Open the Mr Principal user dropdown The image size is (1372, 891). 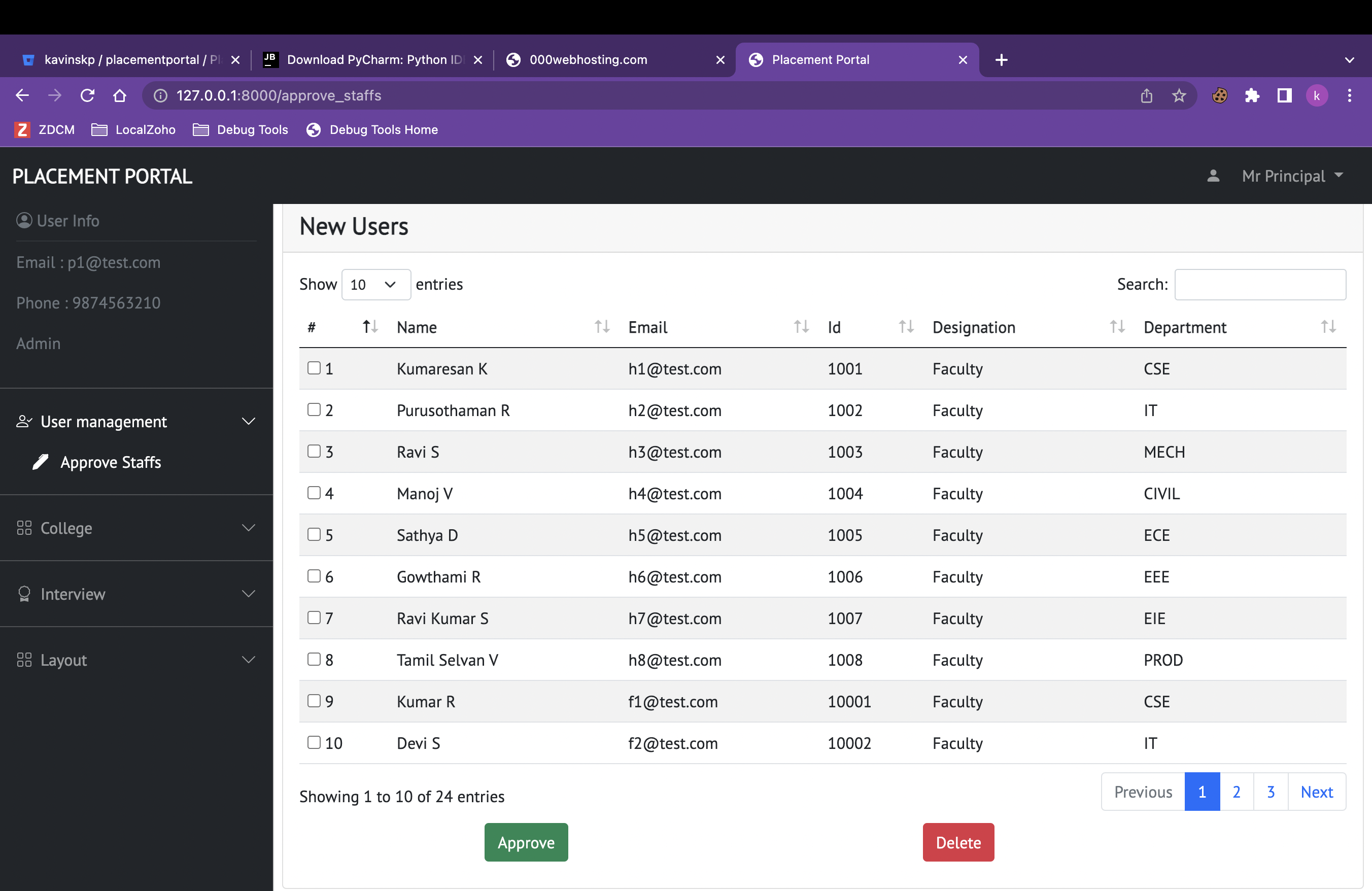[1292, 176]
